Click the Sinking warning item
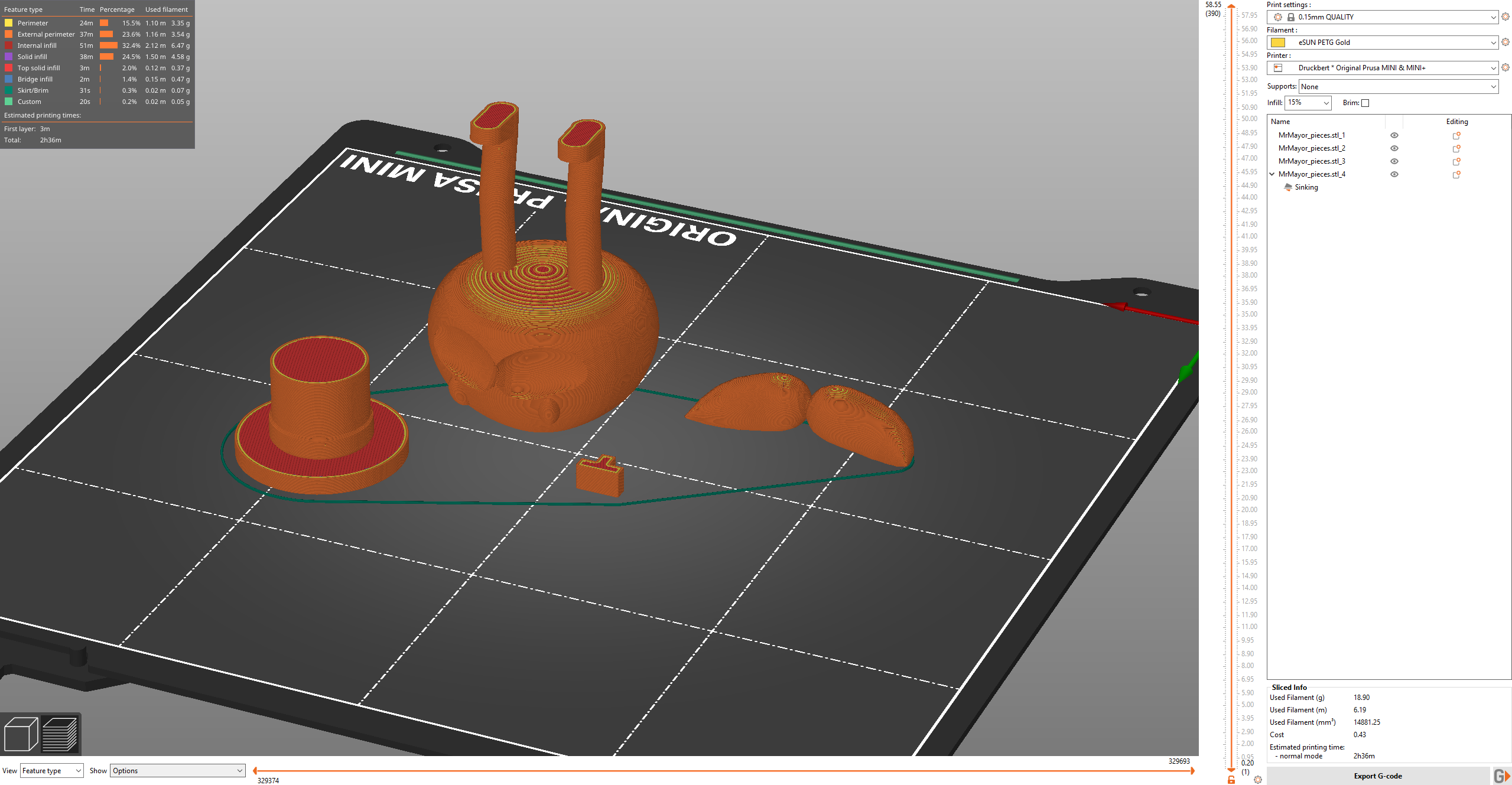The height and width of the screenshot is (785, 1512). coord(1303,187)
